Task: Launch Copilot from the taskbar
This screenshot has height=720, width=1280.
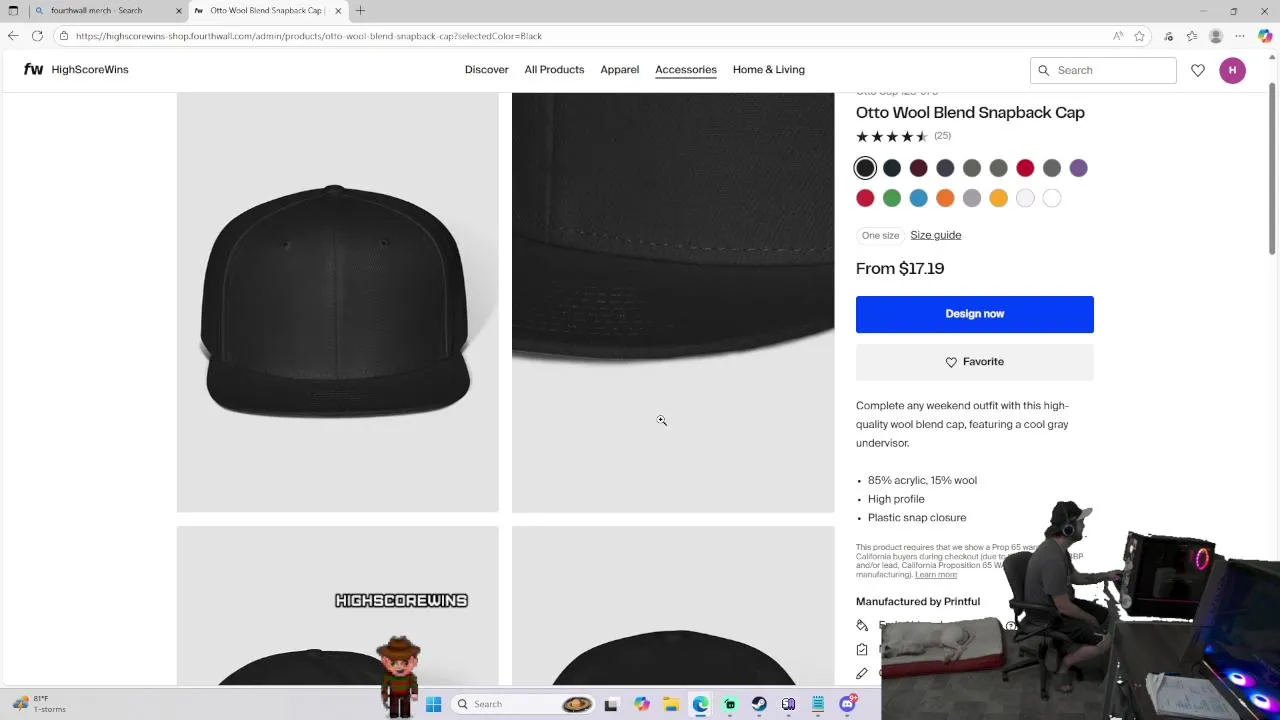Action: 642,704
